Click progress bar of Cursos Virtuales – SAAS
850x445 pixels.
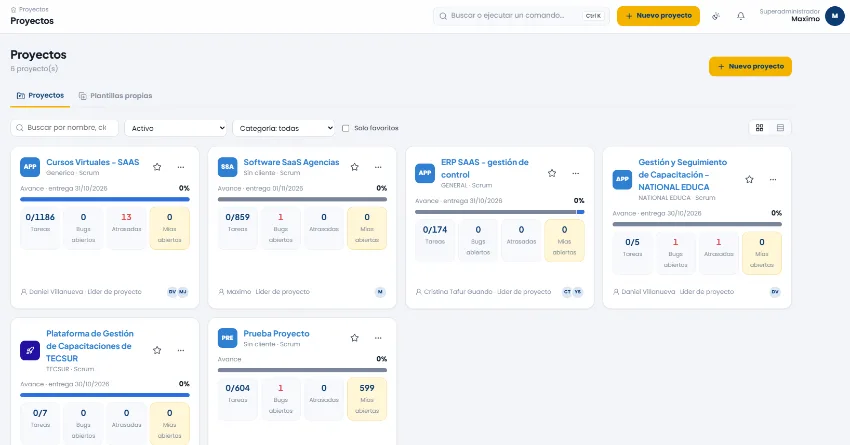tap(105, 199)
